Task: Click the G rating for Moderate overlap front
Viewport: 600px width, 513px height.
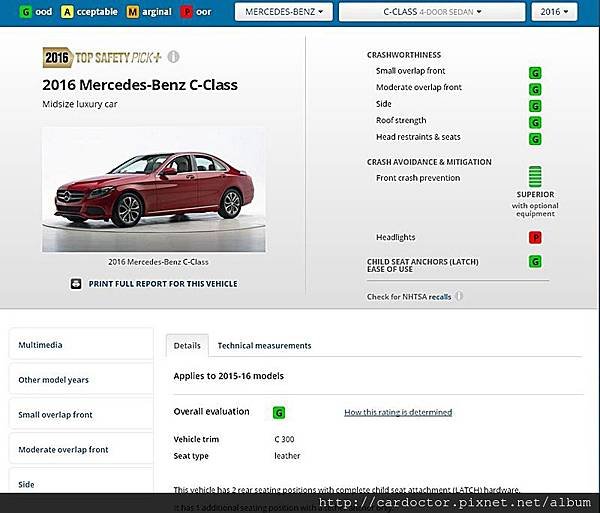Action: coord(535,90)
